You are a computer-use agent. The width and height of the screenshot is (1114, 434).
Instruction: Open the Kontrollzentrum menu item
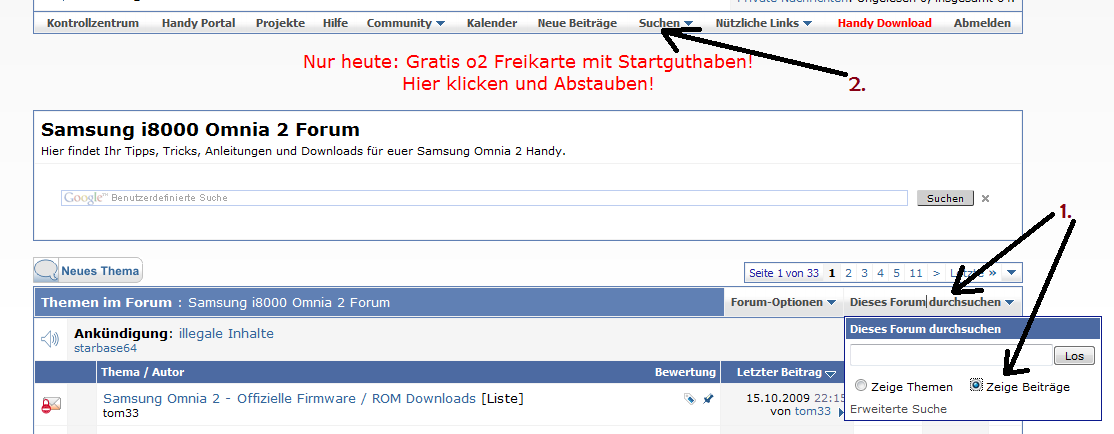pyautogui.click(x=92, y=23)
